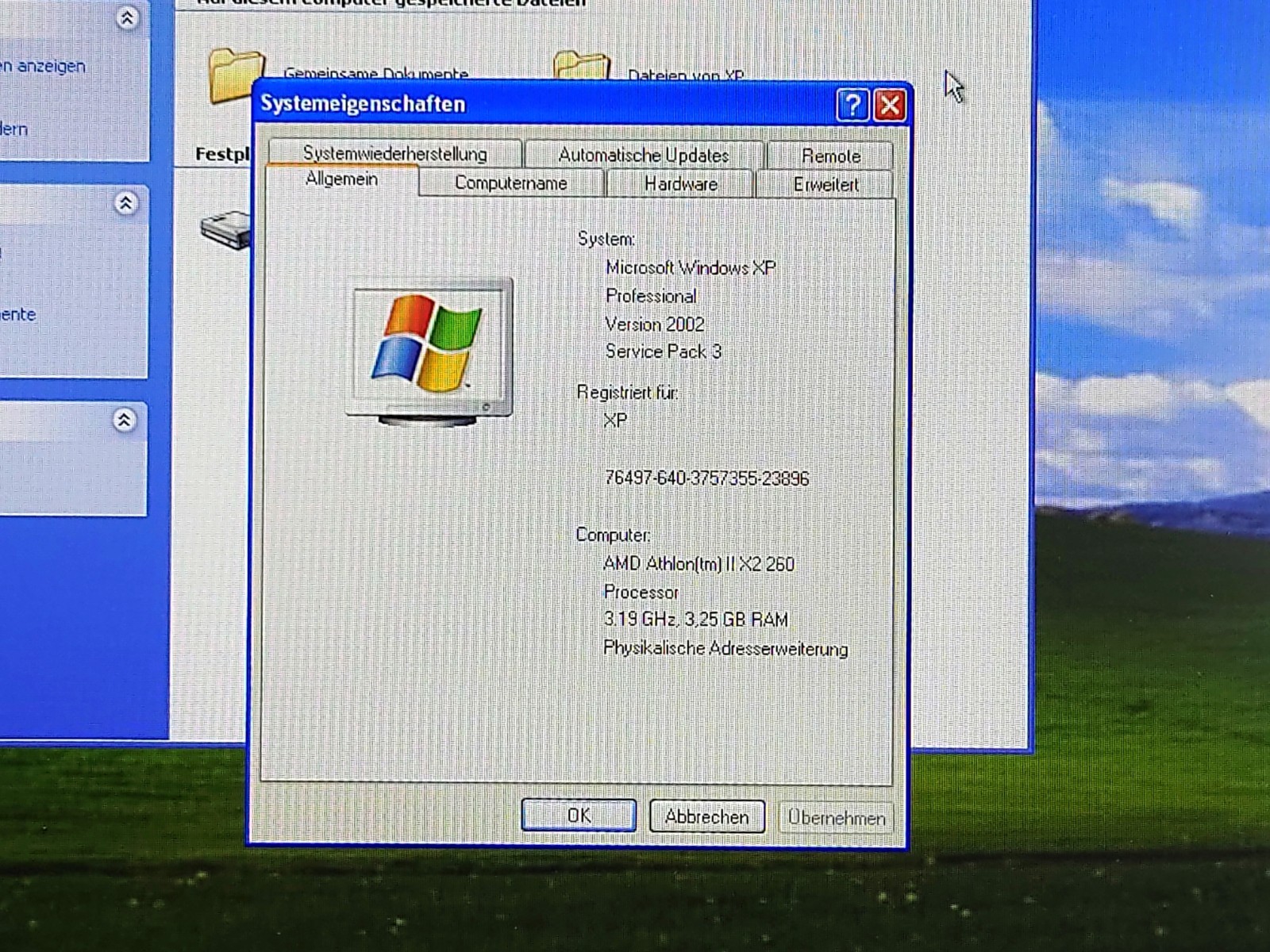Click the 'AMD Athlon(tm) II X2 260' text
Viewport: 1270px width, 952px height.
[x=698, y=564]
